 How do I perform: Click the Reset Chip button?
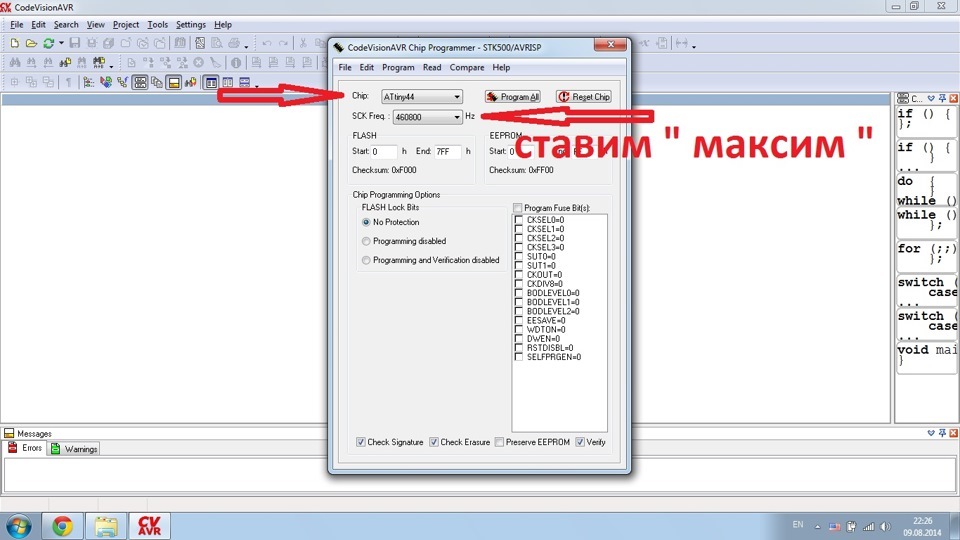[x=584, y=97]
